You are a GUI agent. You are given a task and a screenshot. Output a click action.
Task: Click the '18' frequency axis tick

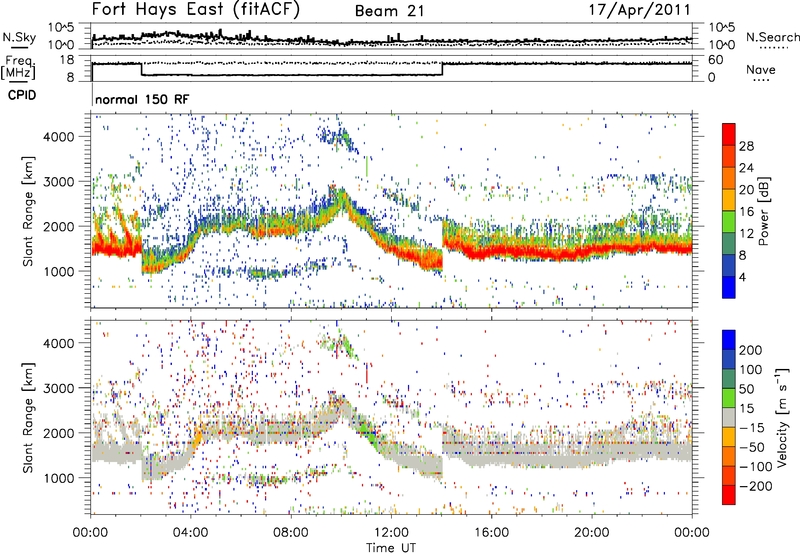click(67, 60)
